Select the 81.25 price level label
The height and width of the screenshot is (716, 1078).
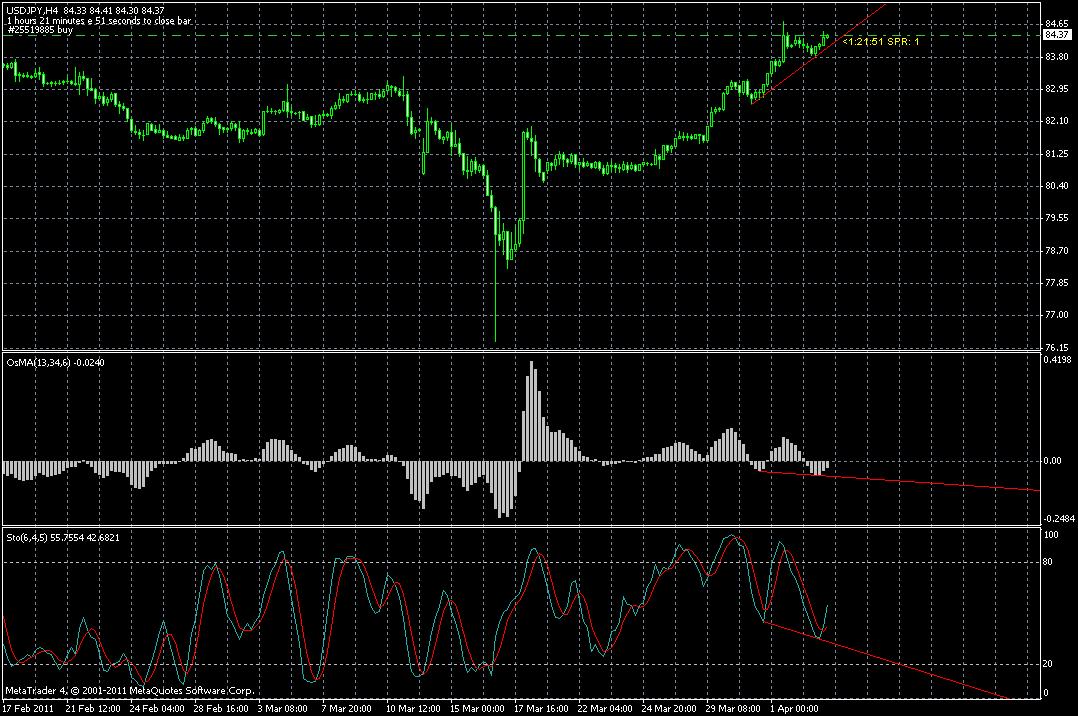(x=1056, y=153)
